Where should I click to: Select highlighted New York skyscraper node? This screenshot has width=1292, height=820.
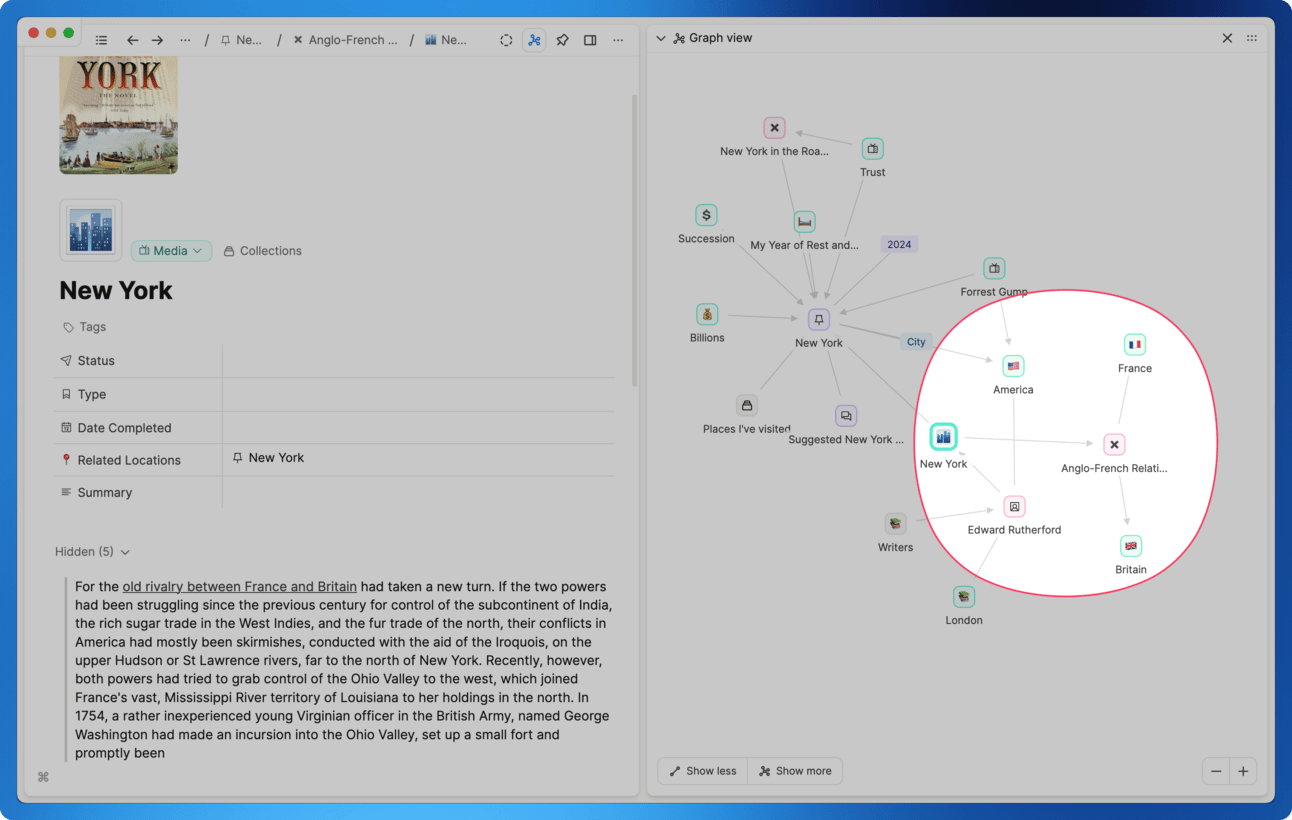pyautogui.click(x=943, y=437)
